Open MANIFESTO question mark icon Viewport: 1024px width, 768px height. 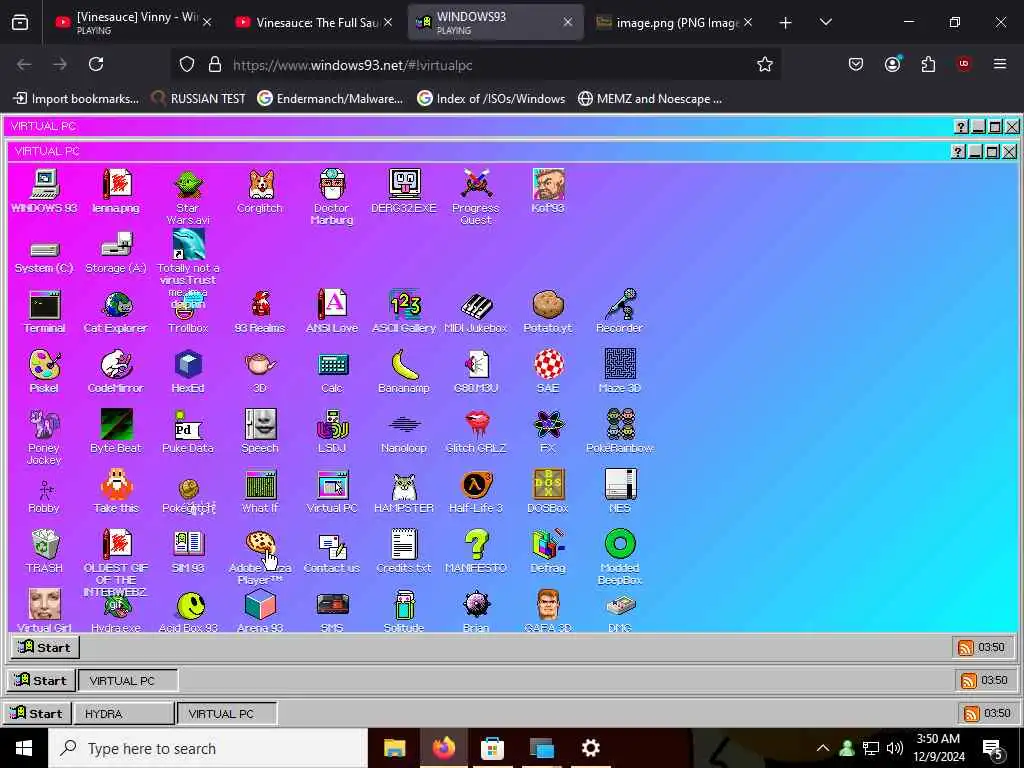475,551
